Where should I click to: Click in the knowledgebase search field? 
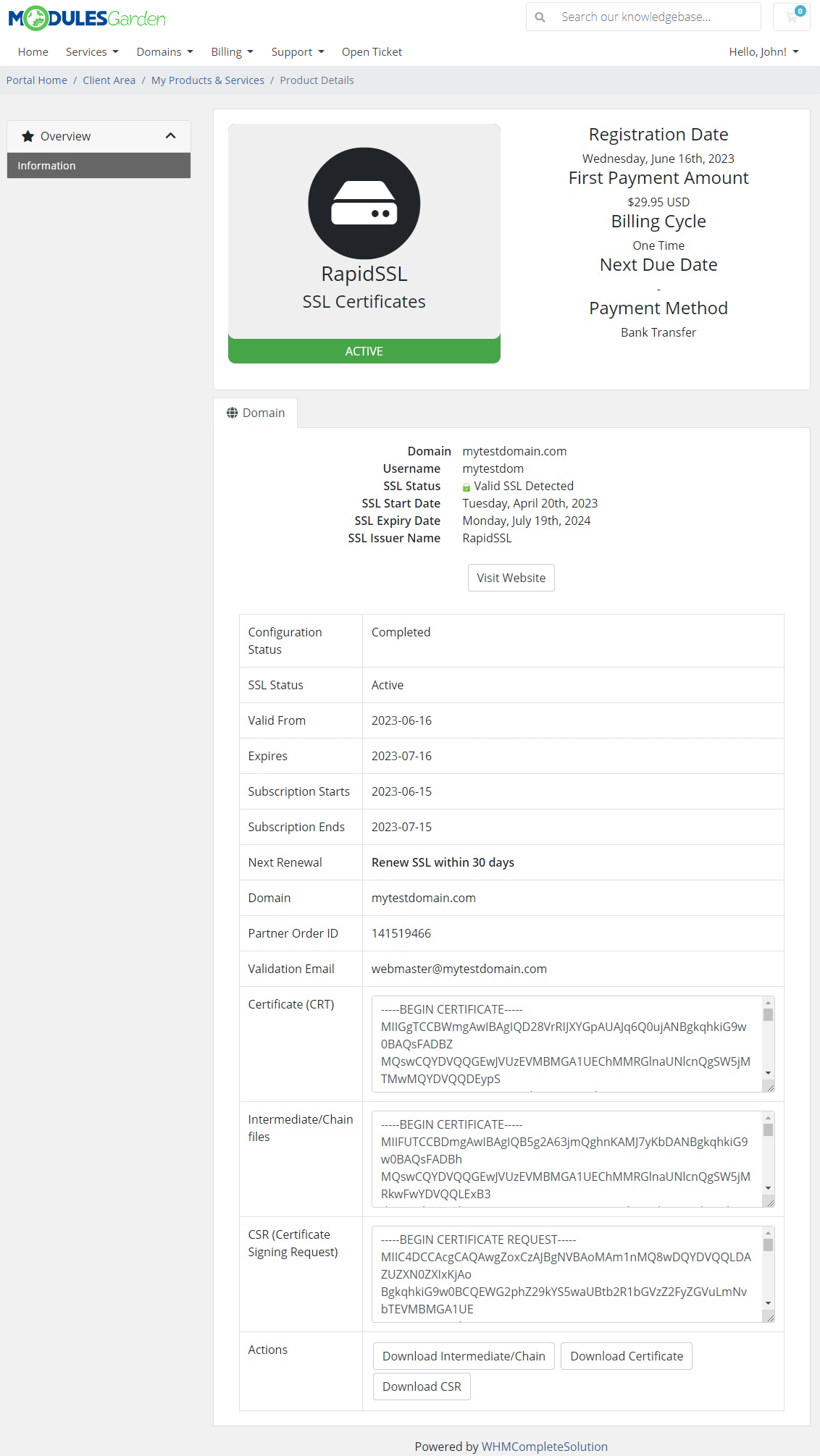point(656,17)
